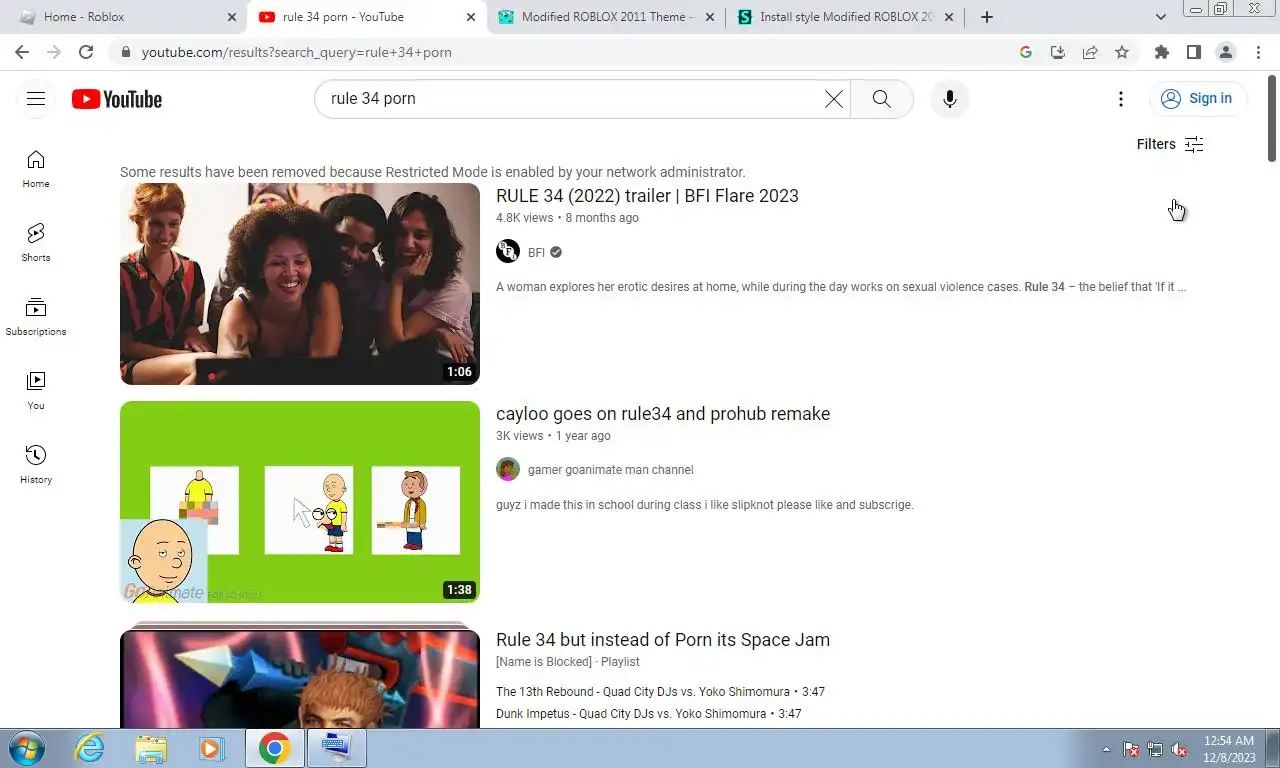Image resolution: width=1280 pixels, height=768 pixels.
Task: Play The 13th Rebound playlist track
Action: coord(660,692)
